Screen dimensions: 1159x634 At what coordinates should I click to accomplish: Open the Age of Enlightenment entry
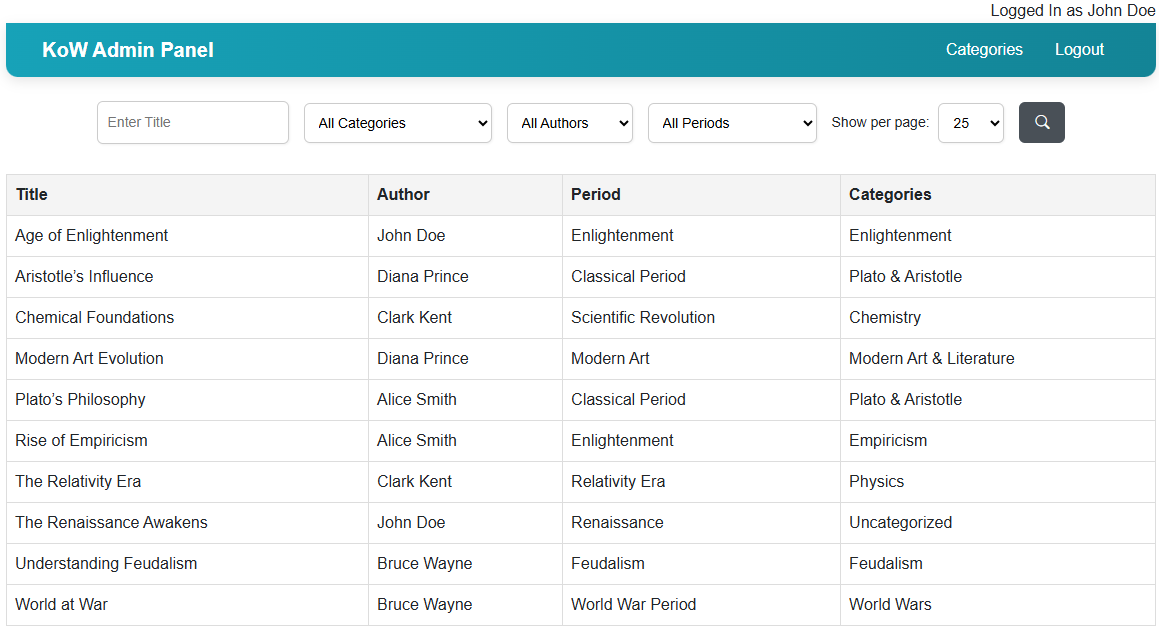tap(92, 236)
